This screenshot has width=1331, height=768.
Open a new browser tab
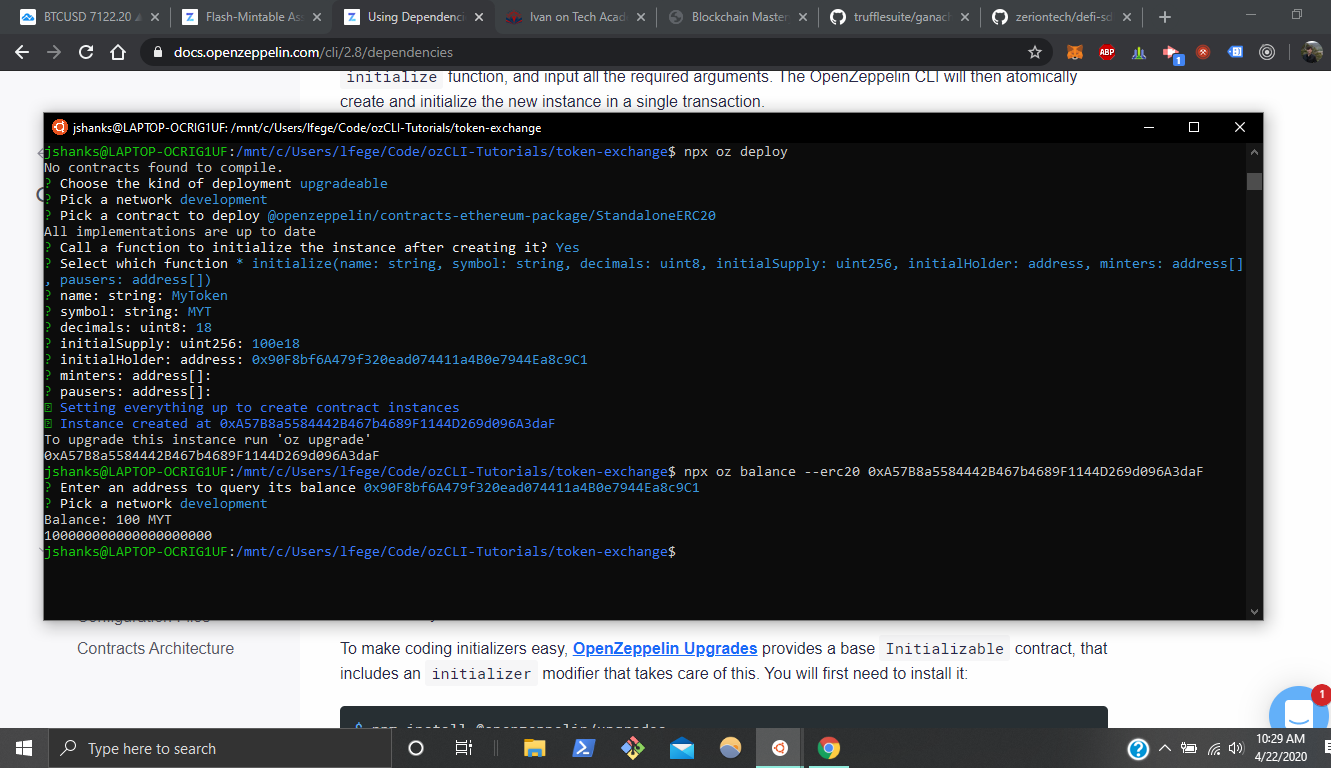point(1165,17)
